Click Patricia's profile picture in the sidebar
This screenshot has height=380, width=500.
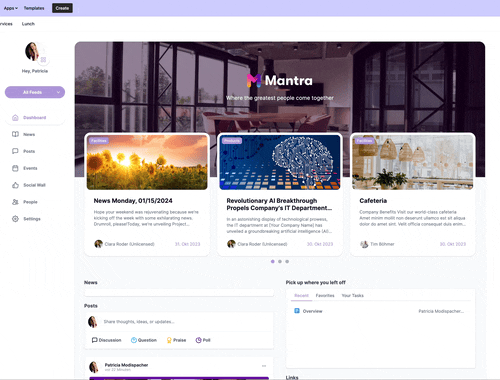click(x=33, y=51)
